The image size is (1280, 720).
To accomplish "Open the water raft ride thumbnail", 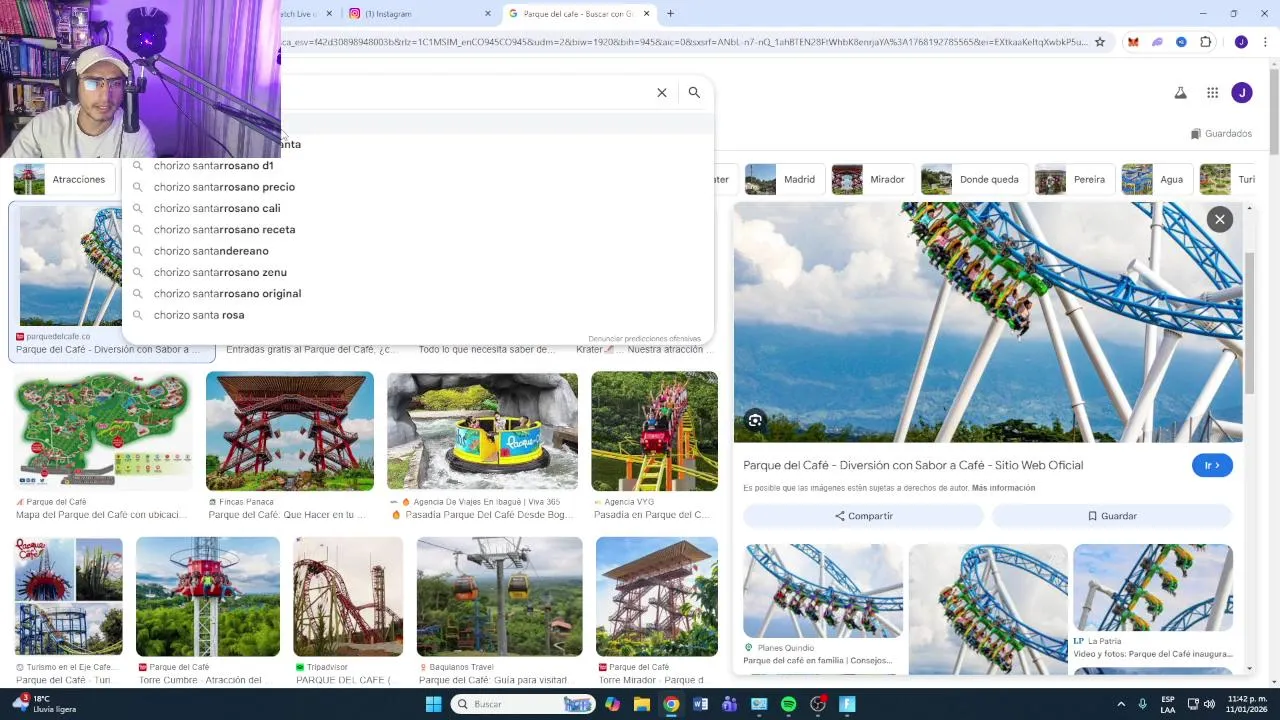I will (482, 431).
